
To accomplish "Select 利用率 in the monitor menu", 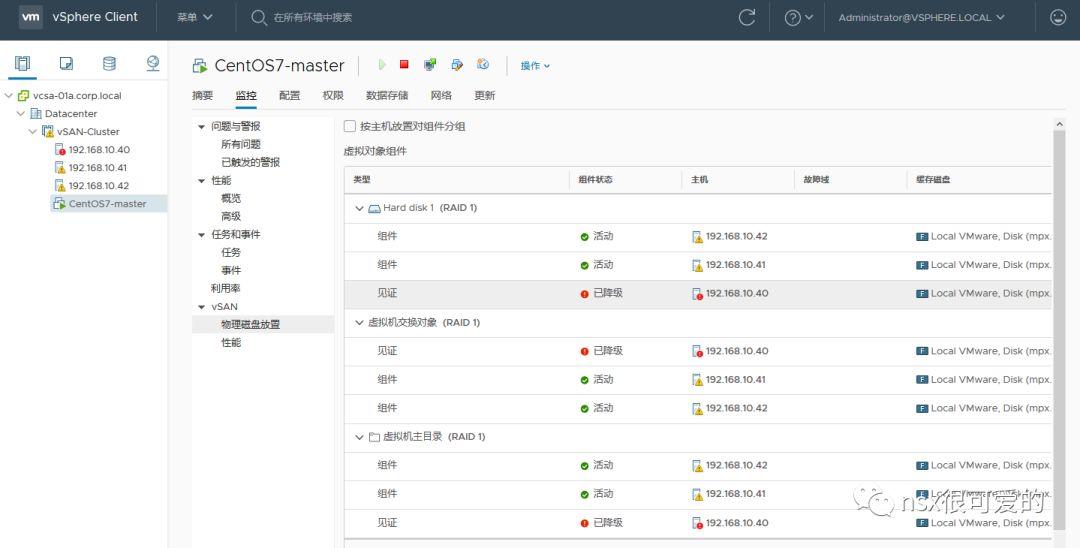I will coord(225,288).
